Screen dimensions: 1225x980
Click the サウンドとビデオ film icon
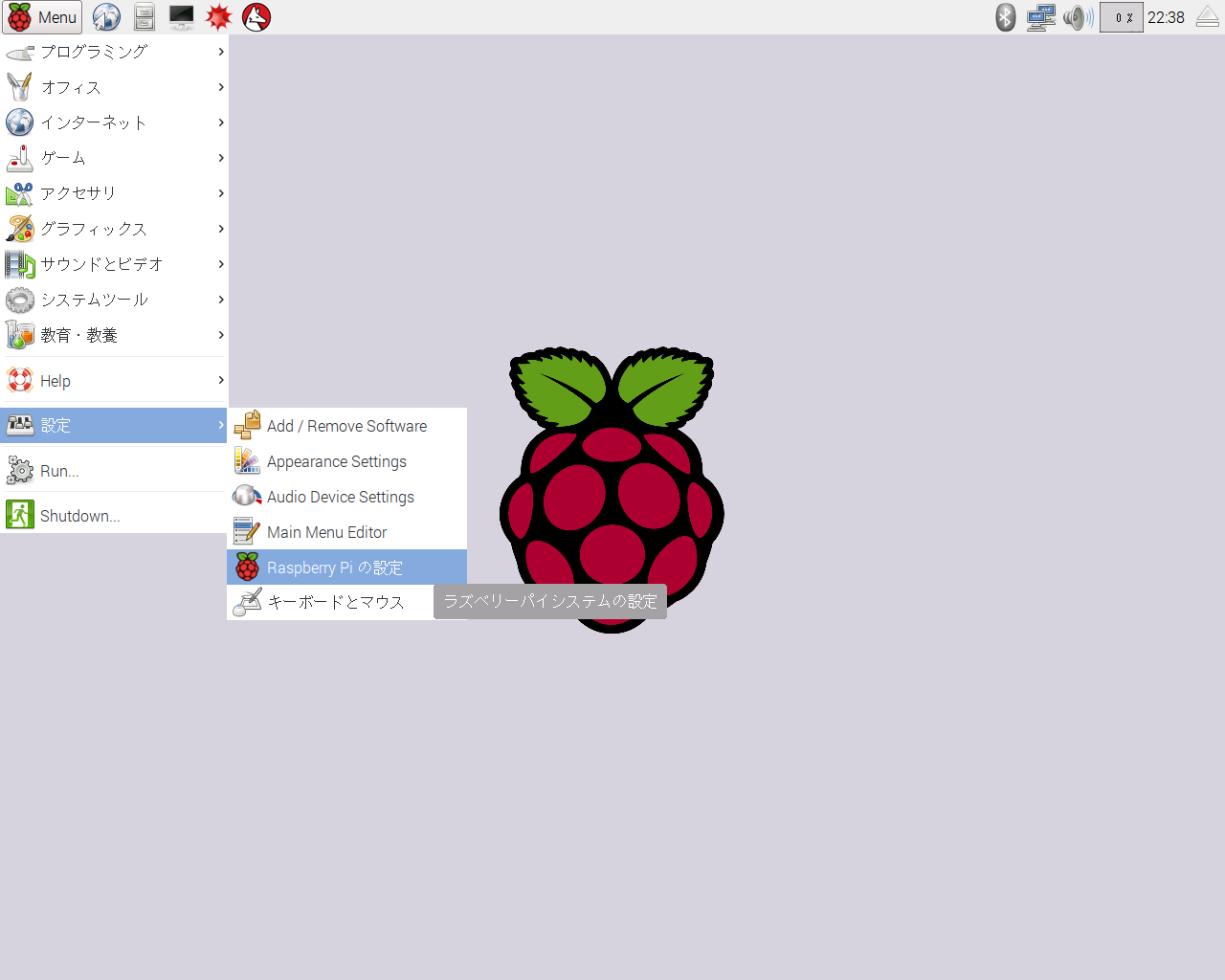click(20, 264)
